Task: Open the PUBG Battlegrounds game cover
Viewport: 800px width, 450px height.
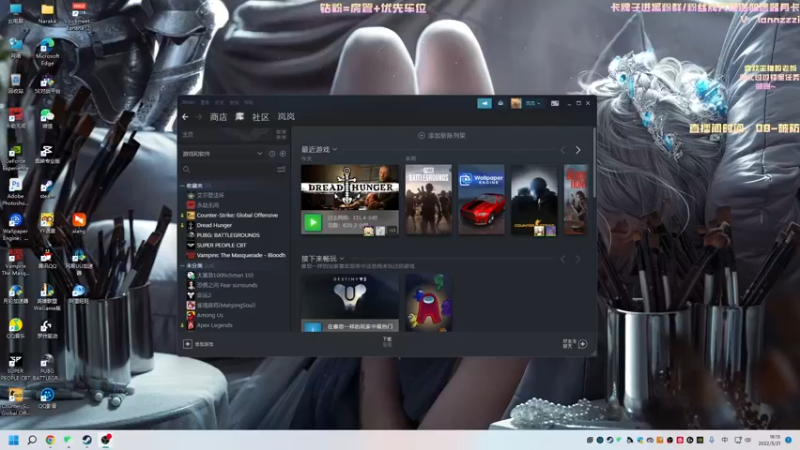Action: pos(429,199)
